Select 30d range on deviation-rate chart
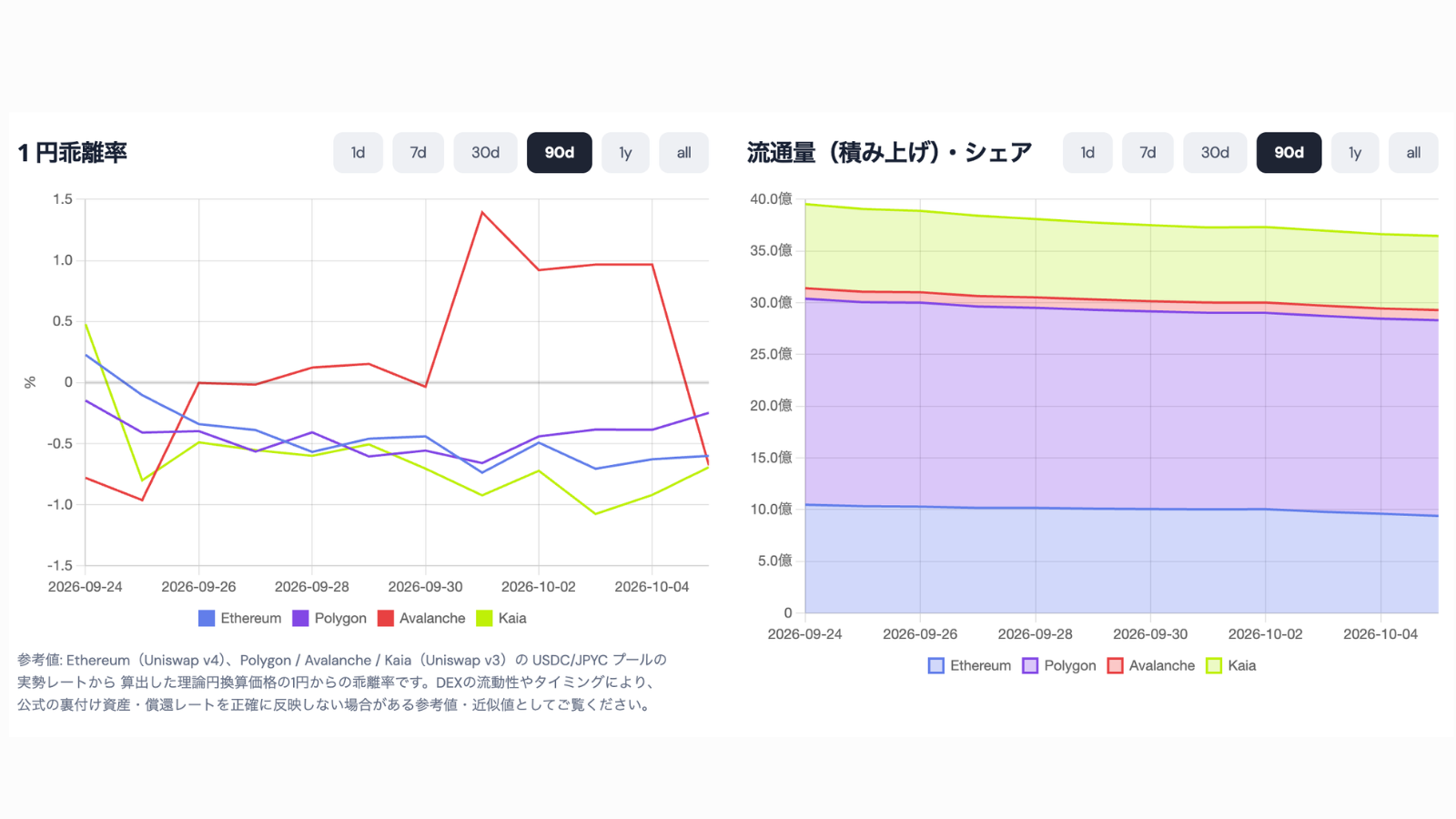This screenshot has width=1456, height=819. coord(485,153)
